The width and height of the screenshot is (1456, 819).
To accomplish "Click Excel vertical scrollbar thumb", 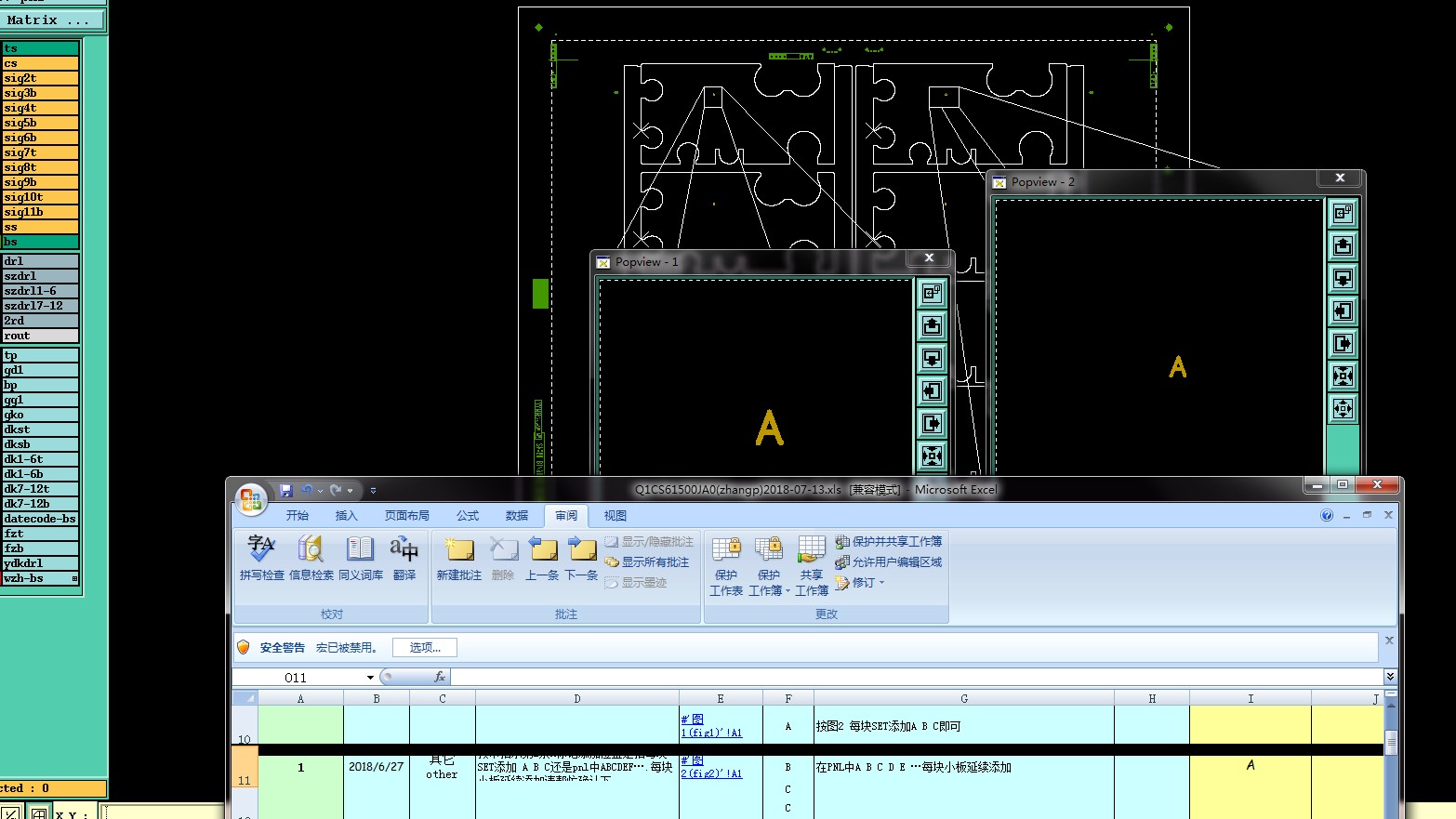I will coord(1391,742).
